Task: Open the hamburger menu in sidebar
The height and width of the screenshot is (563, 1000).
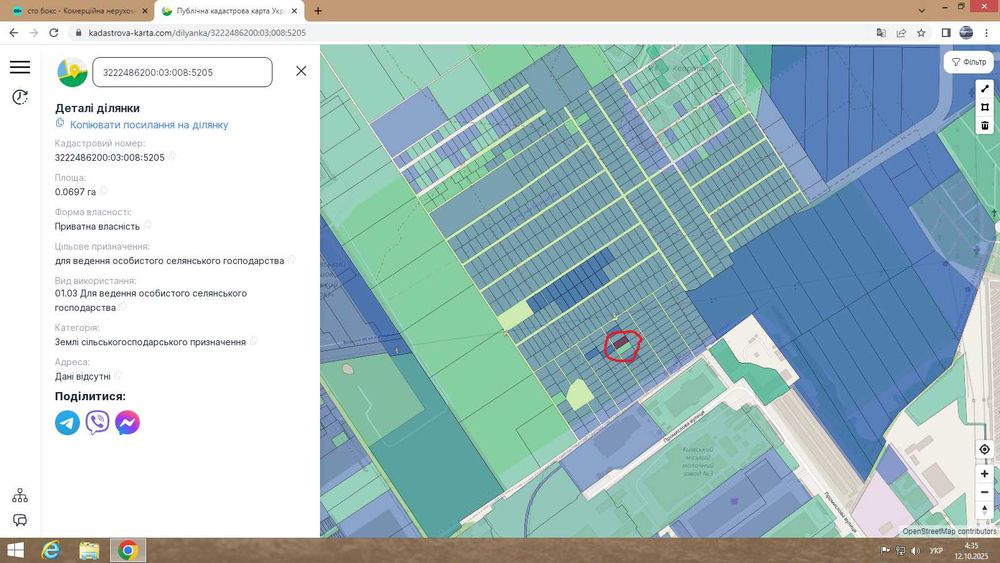Action: click(20, 67)
